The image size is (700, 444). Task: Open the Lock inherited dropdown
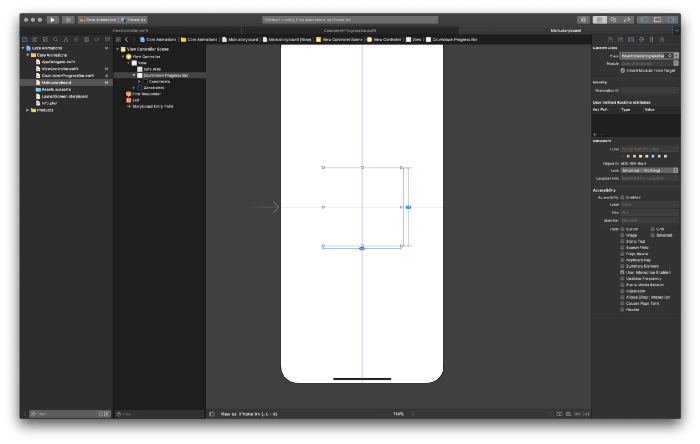(647, 170)
